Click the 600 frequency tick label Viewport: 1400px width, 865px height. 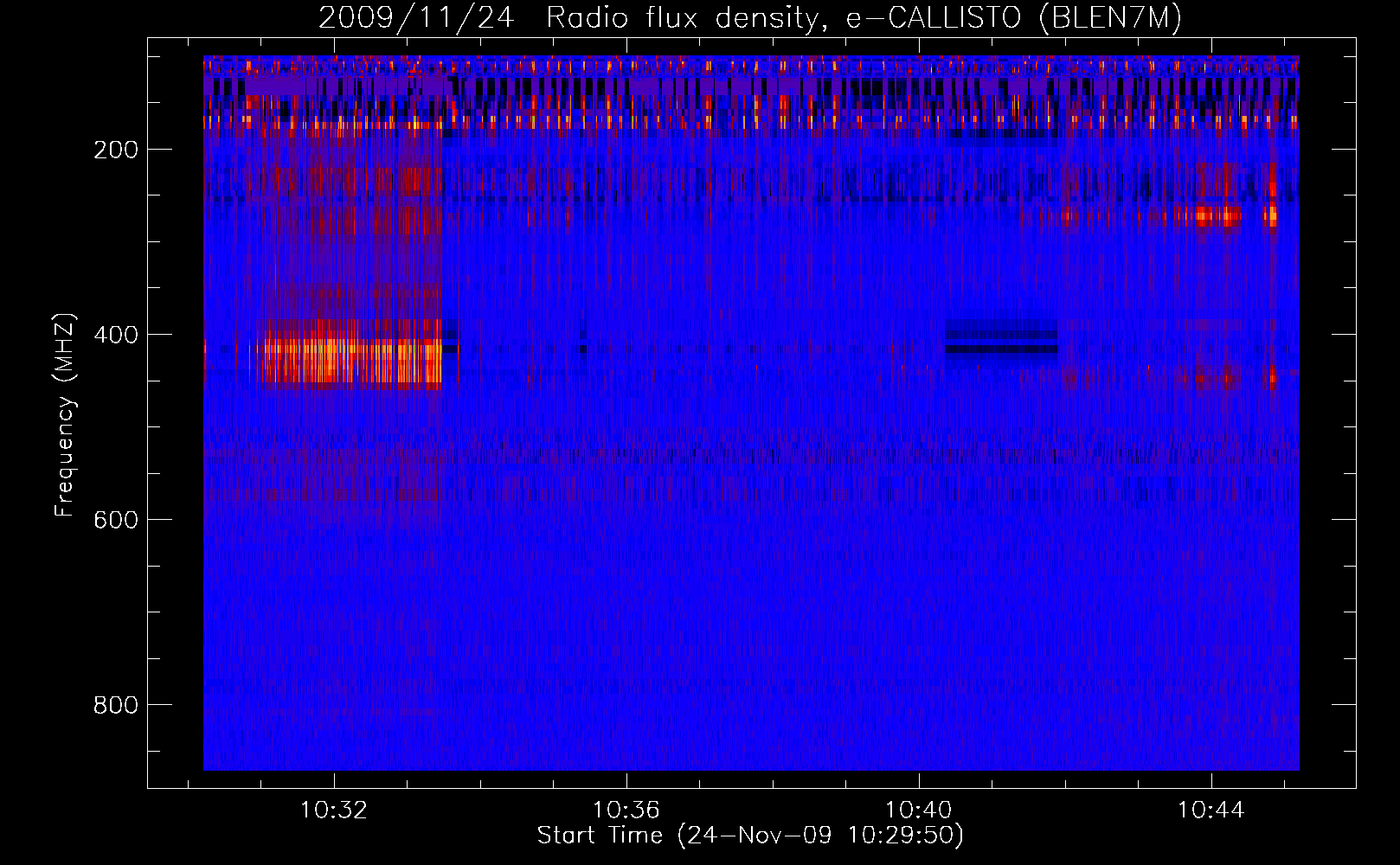click(x=116, y=520)
